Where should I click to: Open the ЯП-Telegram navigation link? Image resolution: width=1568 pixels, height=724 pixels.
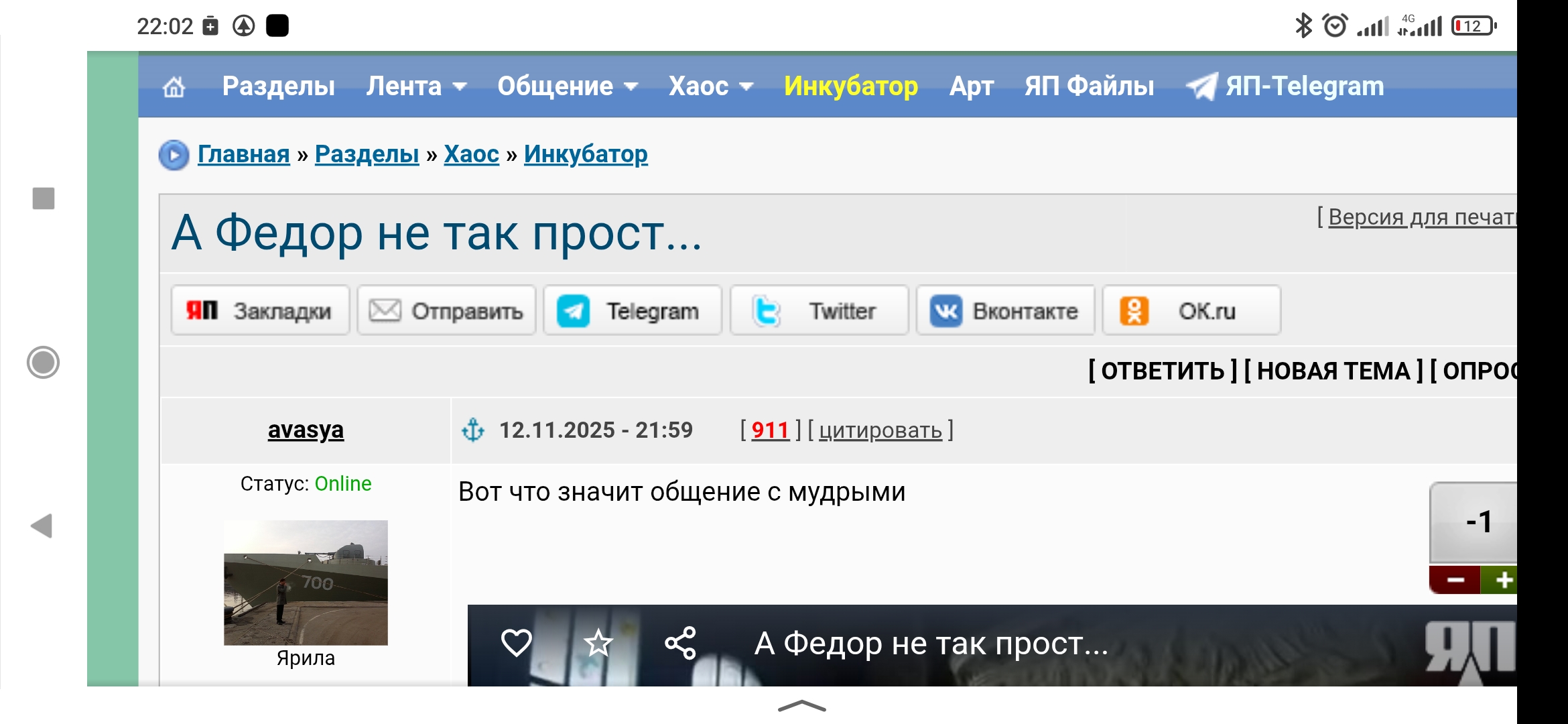pyautogui.click(x=1304, y=86)
